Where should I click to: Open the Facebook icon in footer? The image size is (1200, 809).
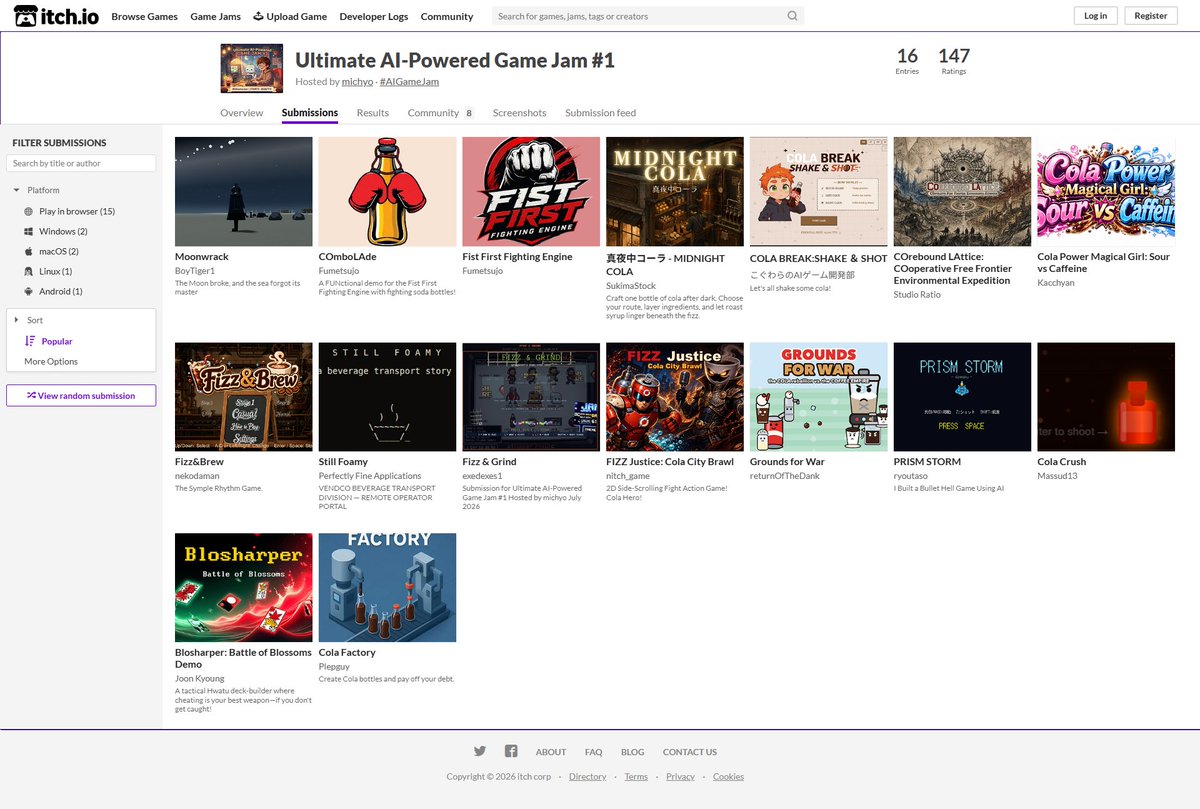tap(511, 751)
